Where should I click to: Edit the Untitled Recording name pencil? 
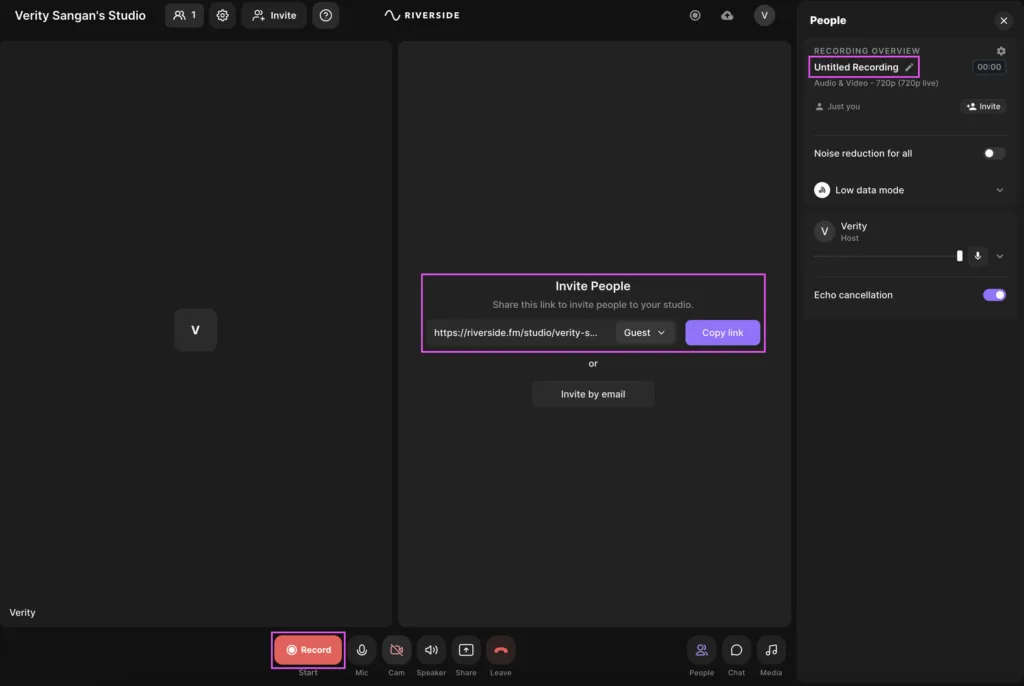click(x=908, y=67)
